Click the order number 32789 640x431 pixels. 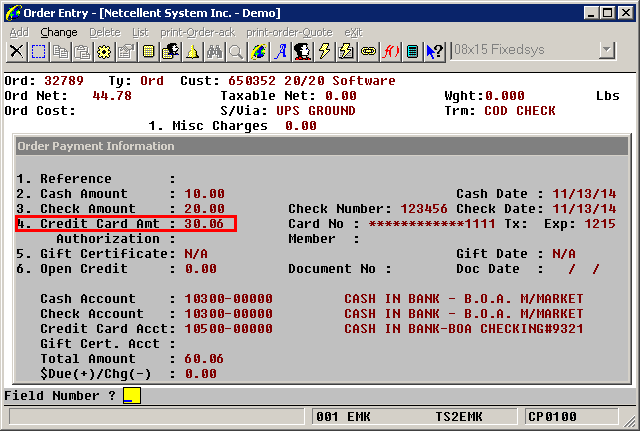pyautogui.click(x=64, y=81)
